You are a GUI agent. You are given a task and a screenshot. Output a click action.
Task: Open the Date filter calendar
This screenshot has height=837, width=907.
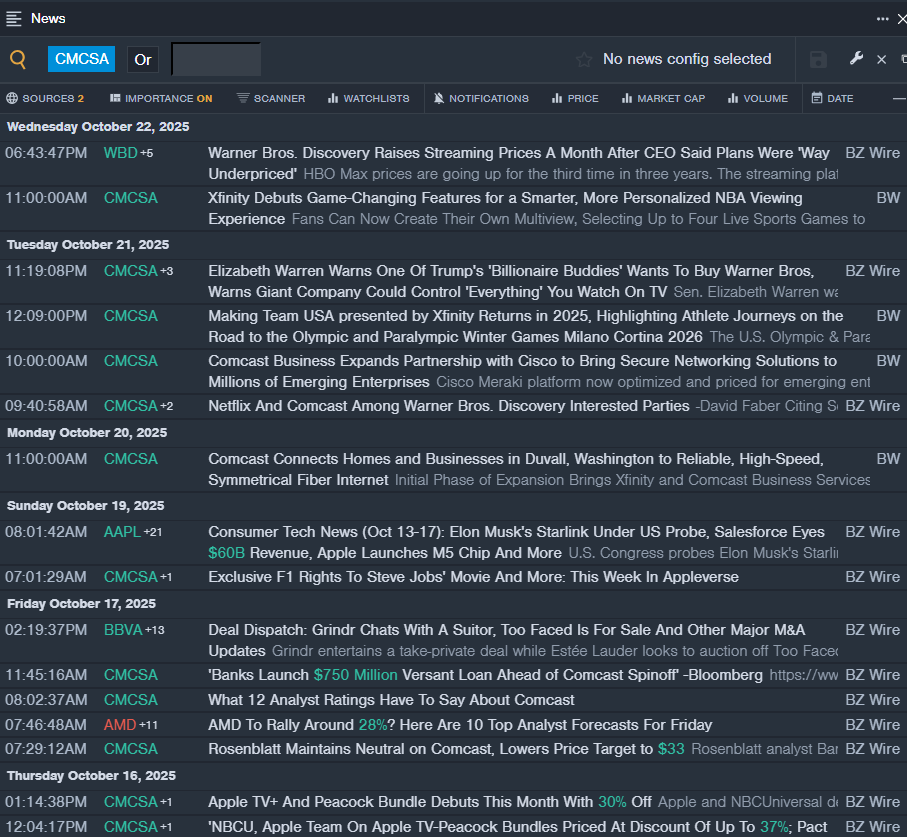pos(832,98)
